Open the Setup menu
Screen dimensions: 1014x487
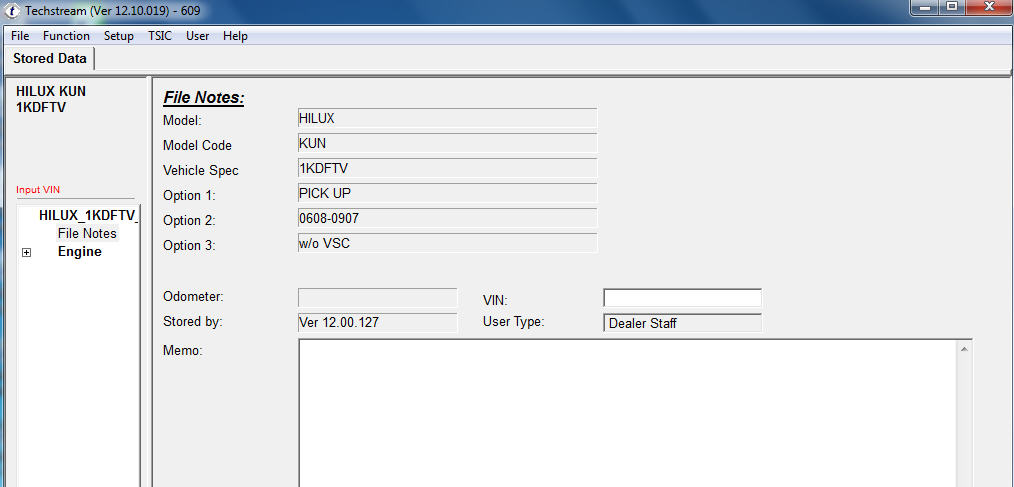(118, 36)
